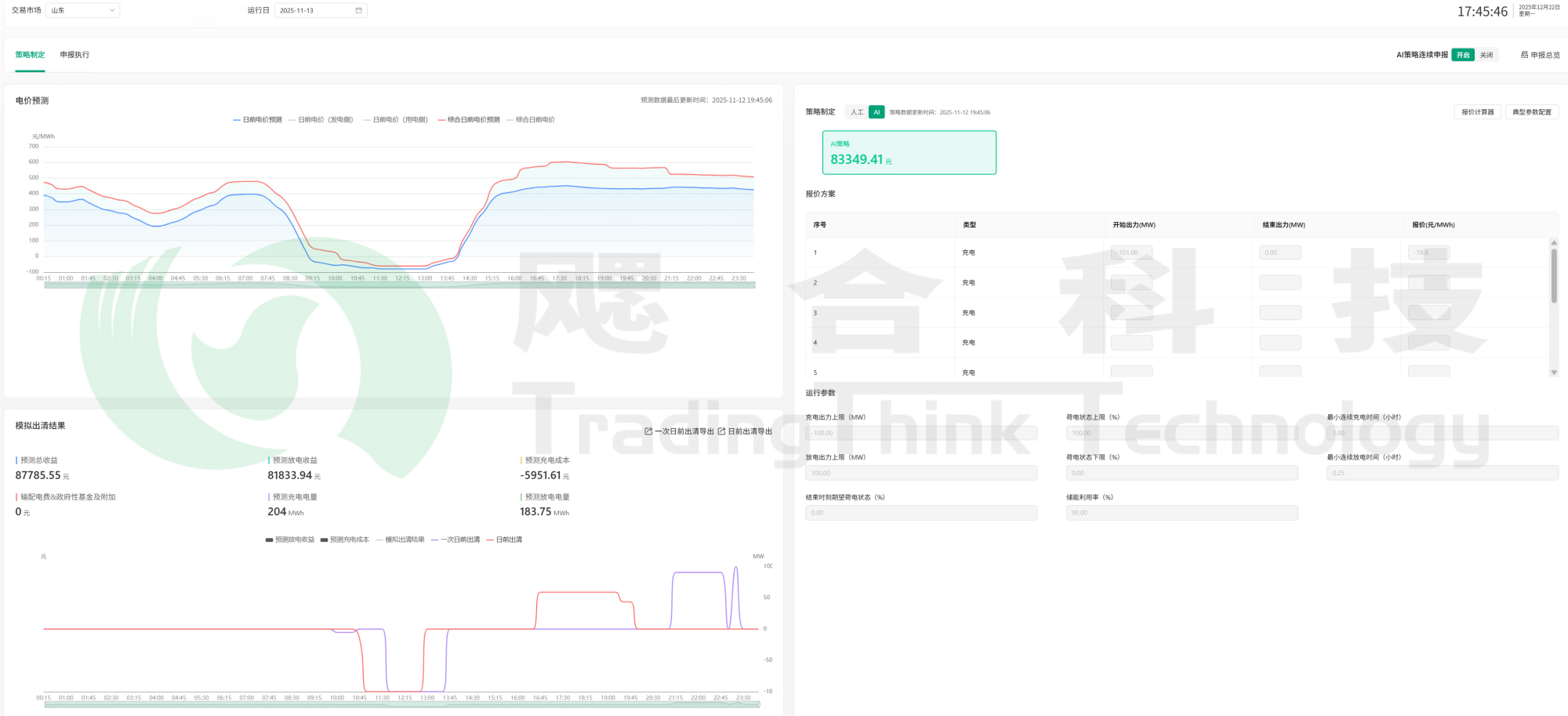Open 典型参数配置 settings
The width and height of the screenshot is (1568, 716).
coord(1531,112)
